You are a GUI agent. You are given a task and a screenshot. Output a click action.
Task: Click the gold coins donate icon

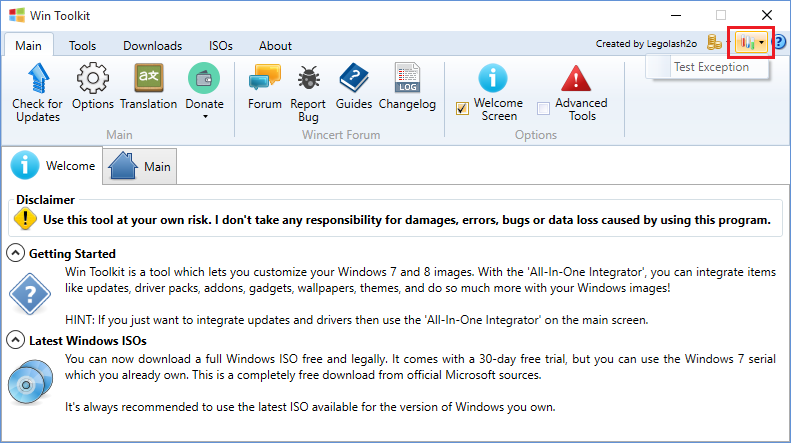click(714, 42)
